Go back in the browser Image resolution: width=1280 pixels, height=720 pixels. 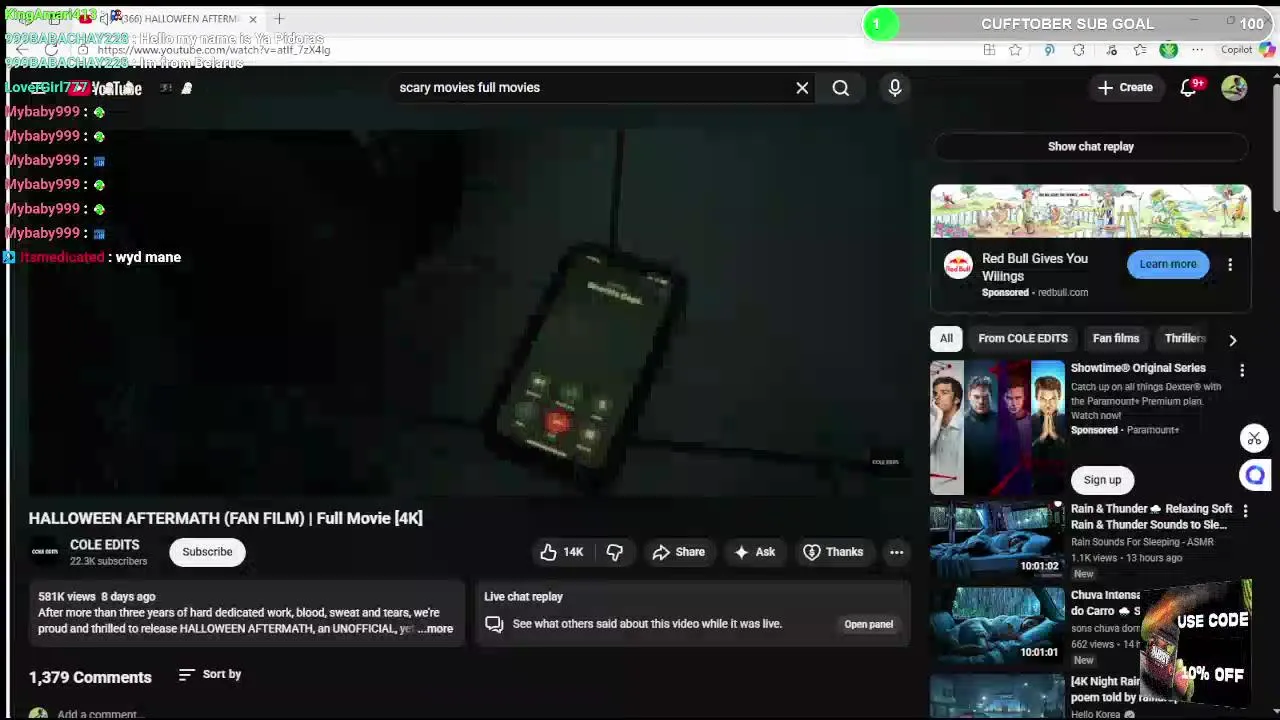[22, 50]
